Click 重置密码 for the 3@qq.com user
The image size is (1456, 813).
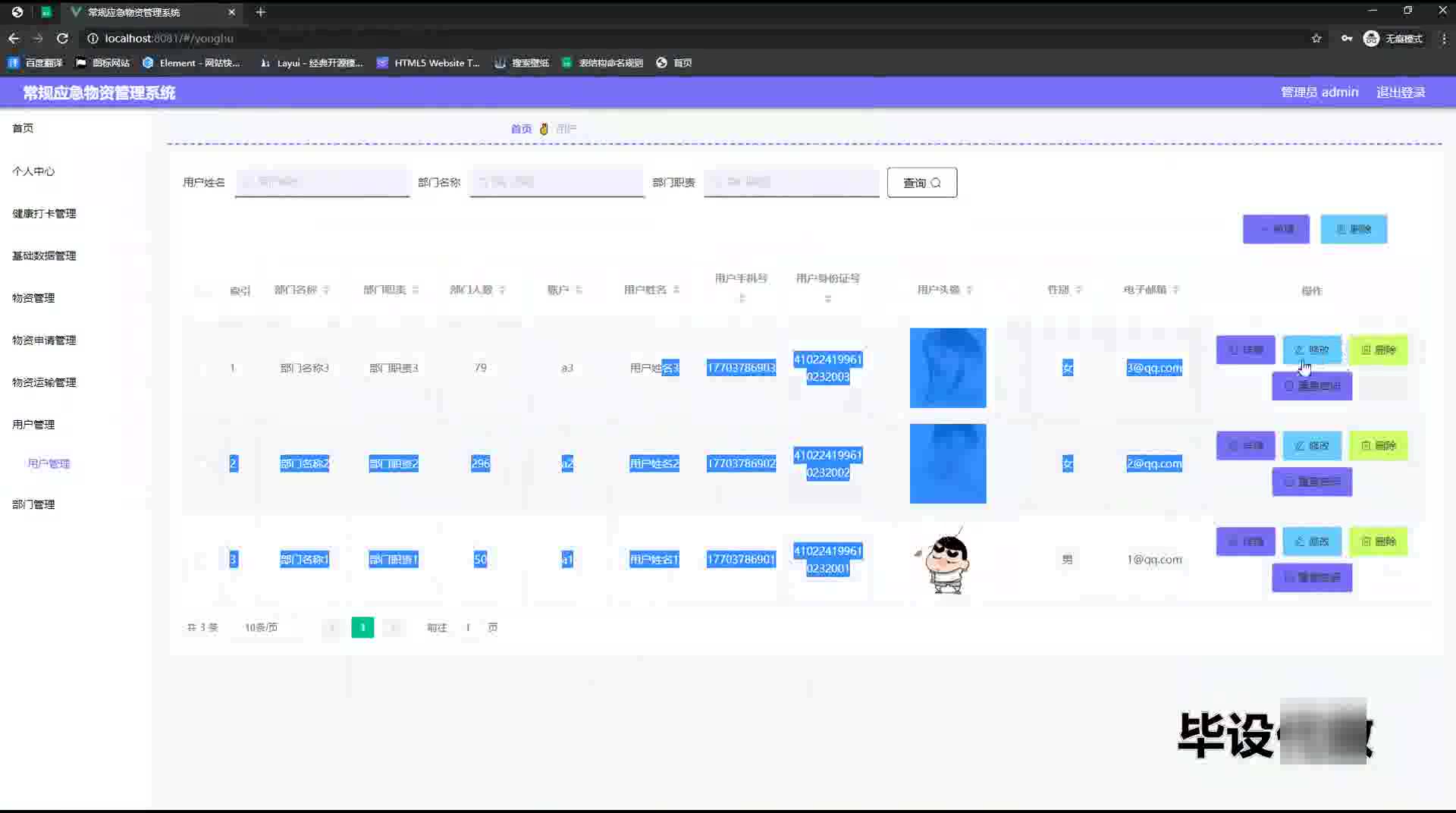pyautogui.click(x=1312, y=386)
